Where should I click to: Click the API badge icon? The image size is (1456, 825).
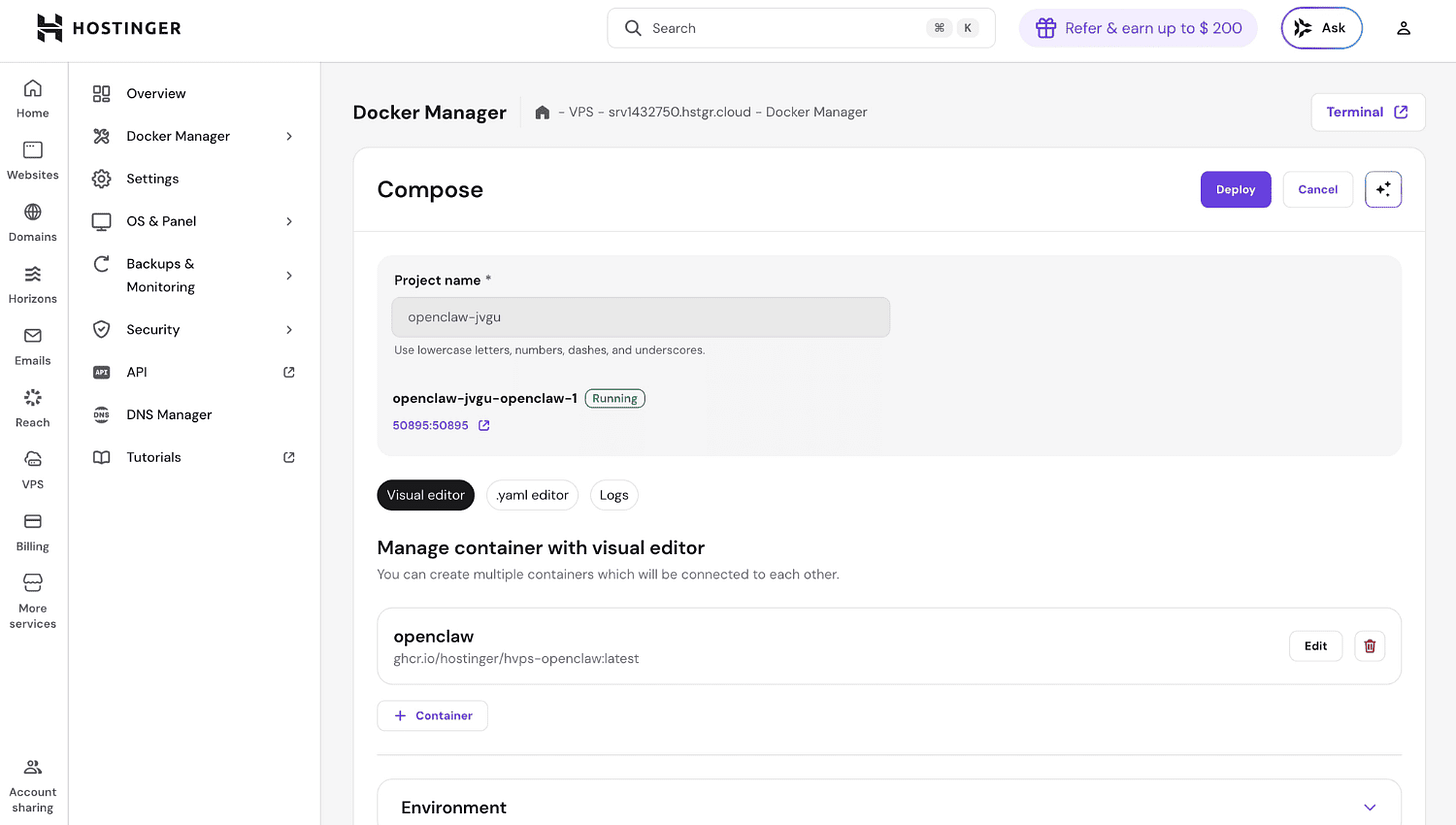(101, 372)
